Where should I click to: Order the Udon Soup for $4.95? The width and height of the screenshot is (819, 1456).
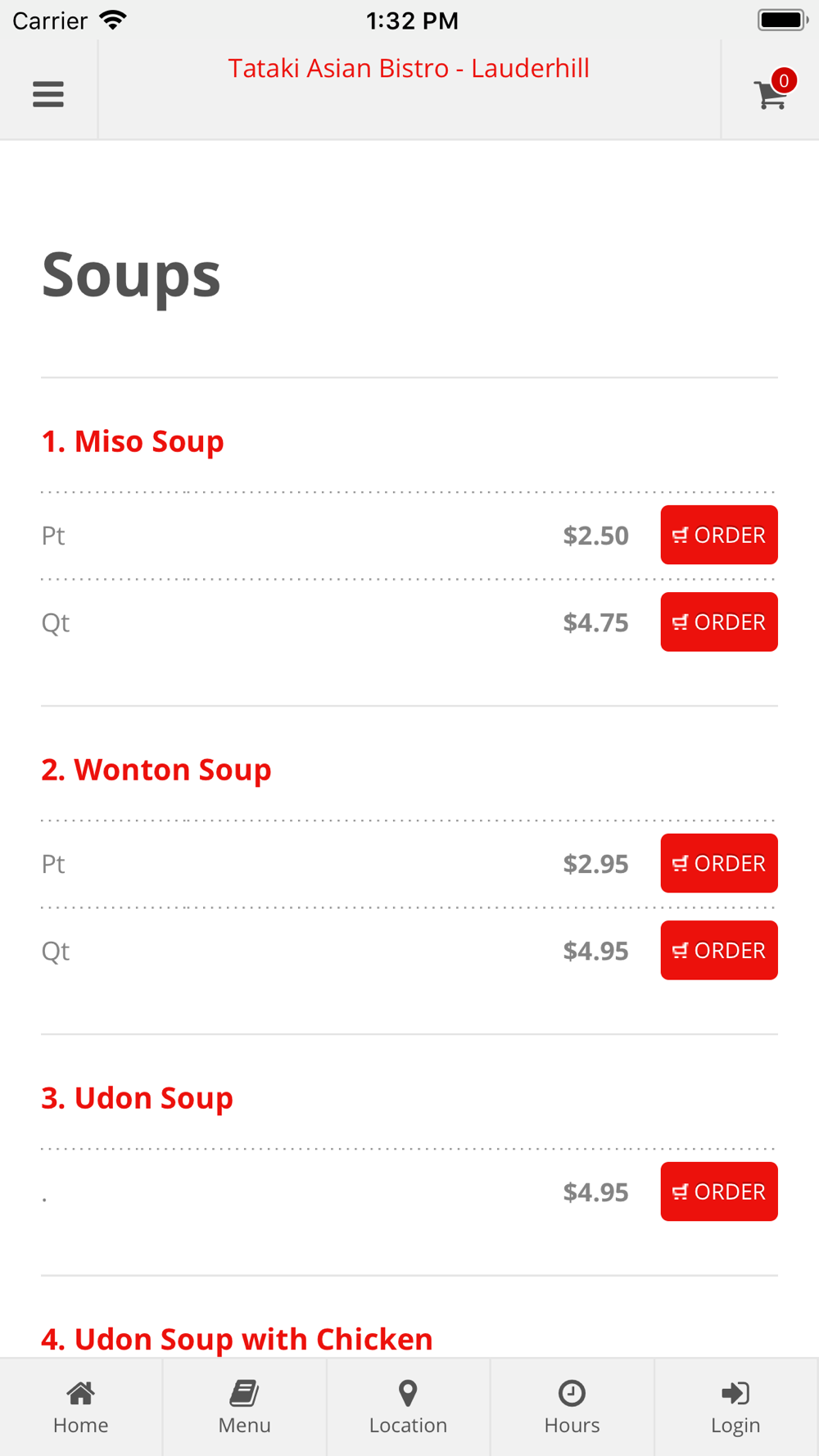pos(718,1191)
